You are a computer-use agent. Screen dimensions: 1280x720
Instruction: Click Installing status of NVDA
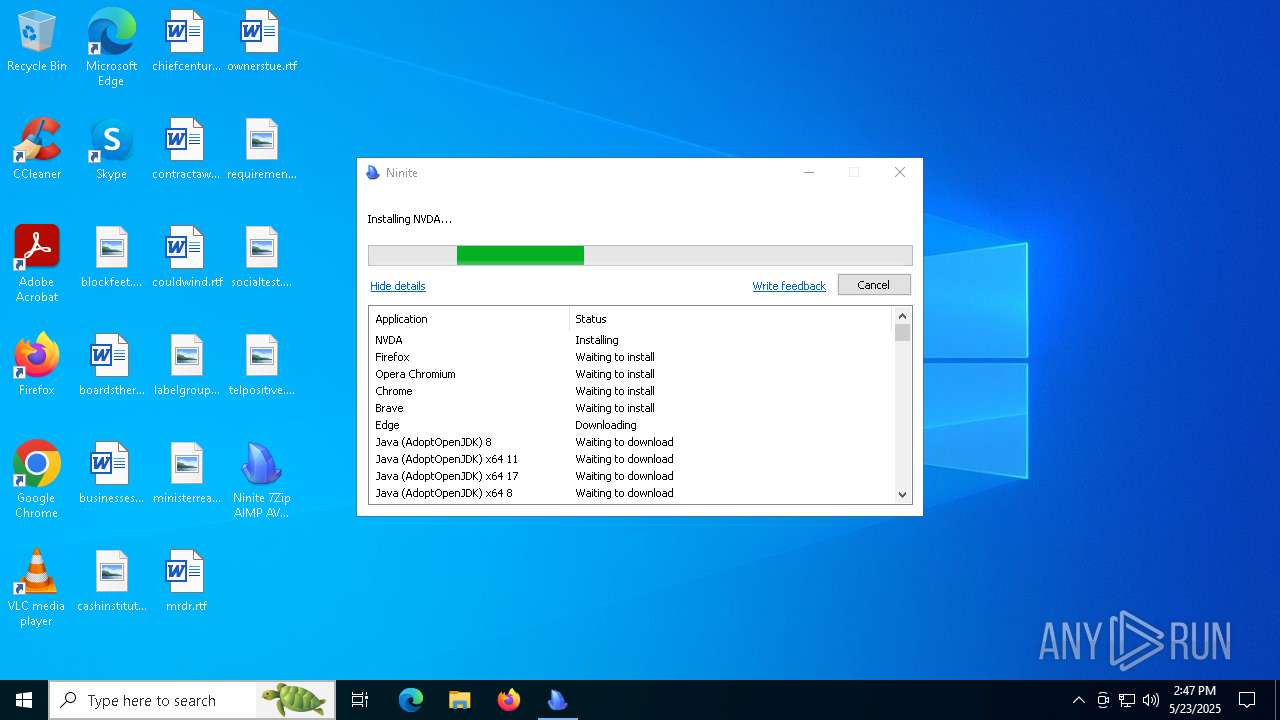coord(597,340)
